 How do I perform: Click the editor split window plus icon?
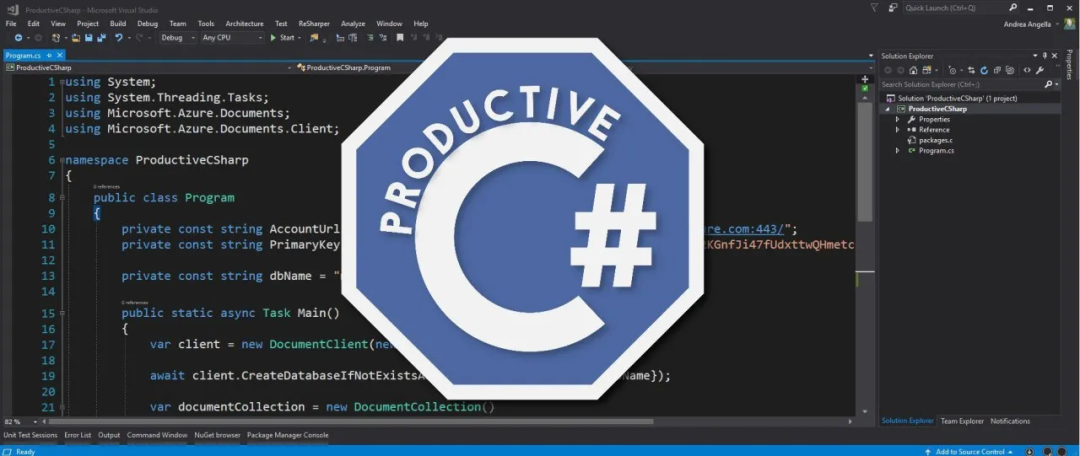tap(866, 79)
